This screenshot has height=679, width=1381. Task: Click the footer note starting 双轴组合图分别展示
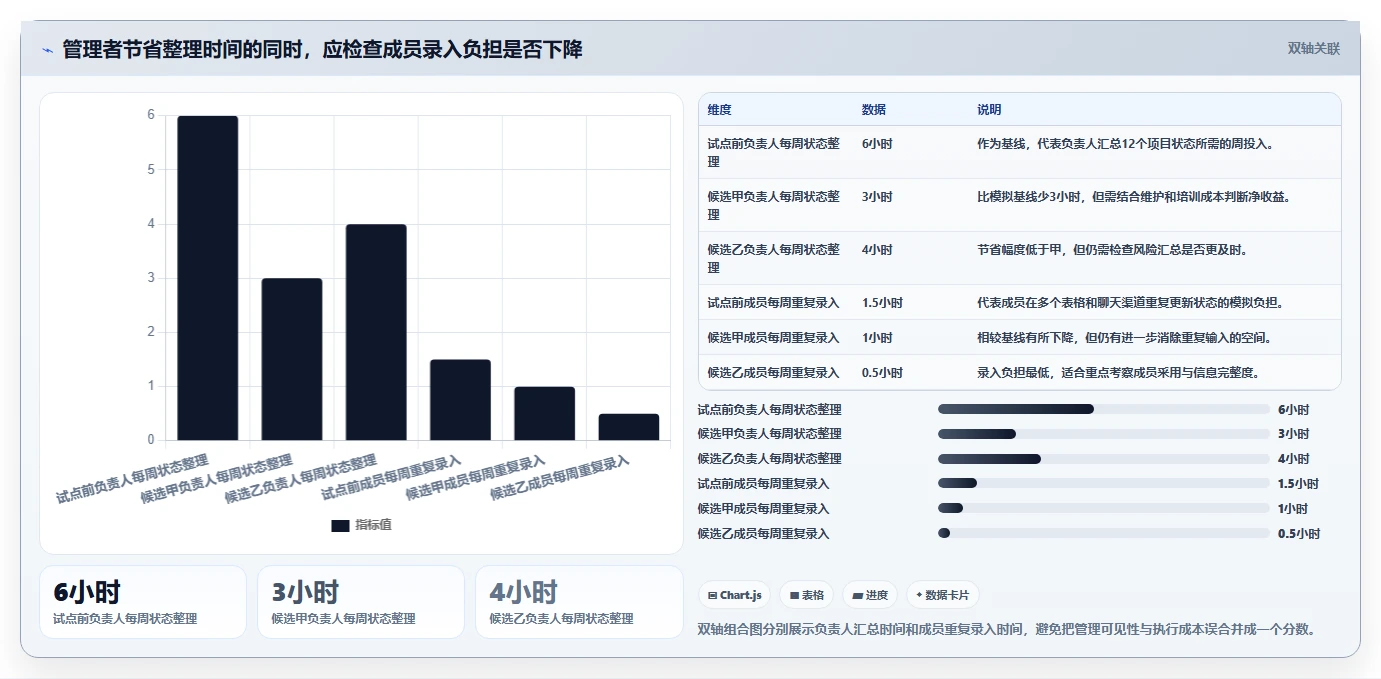coord(1007,629)
